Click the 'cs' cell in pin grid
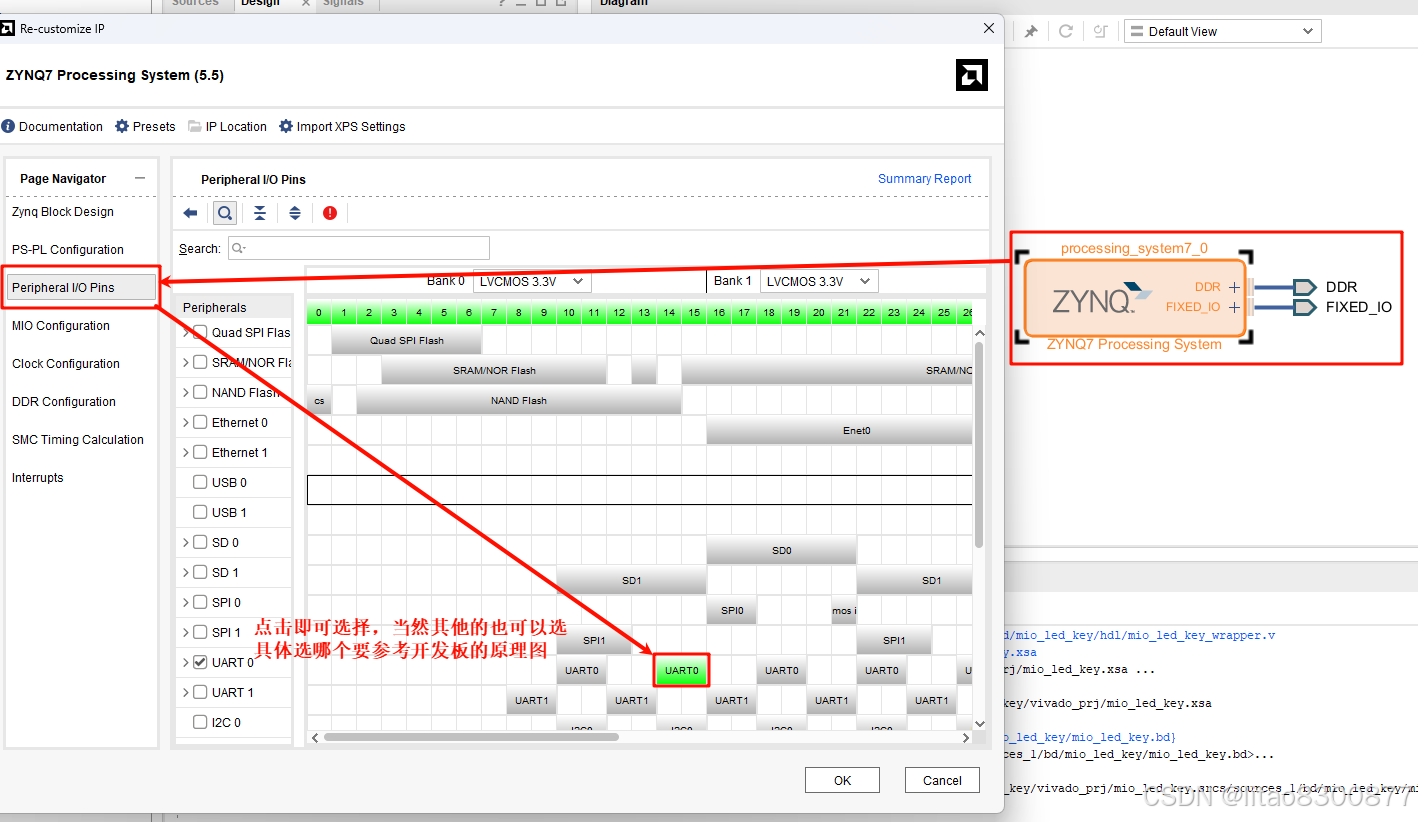Viewport: 1418px width, 822px height. pyautogui.click(x=319, y=400)
